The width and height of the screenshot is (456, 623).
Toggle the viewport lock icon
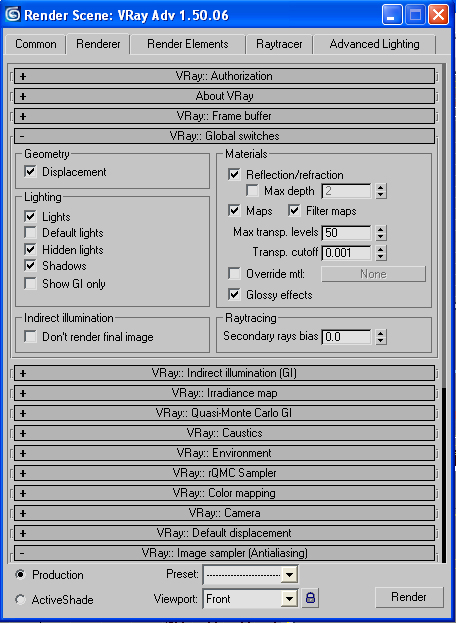click(310, 598)
